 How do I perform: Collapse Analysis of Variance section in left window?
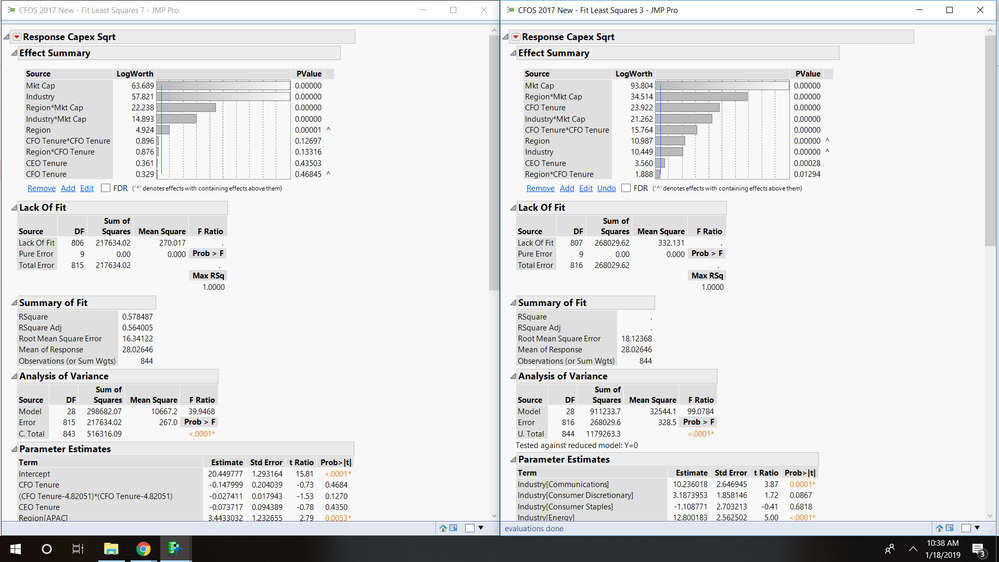[14, 376]
